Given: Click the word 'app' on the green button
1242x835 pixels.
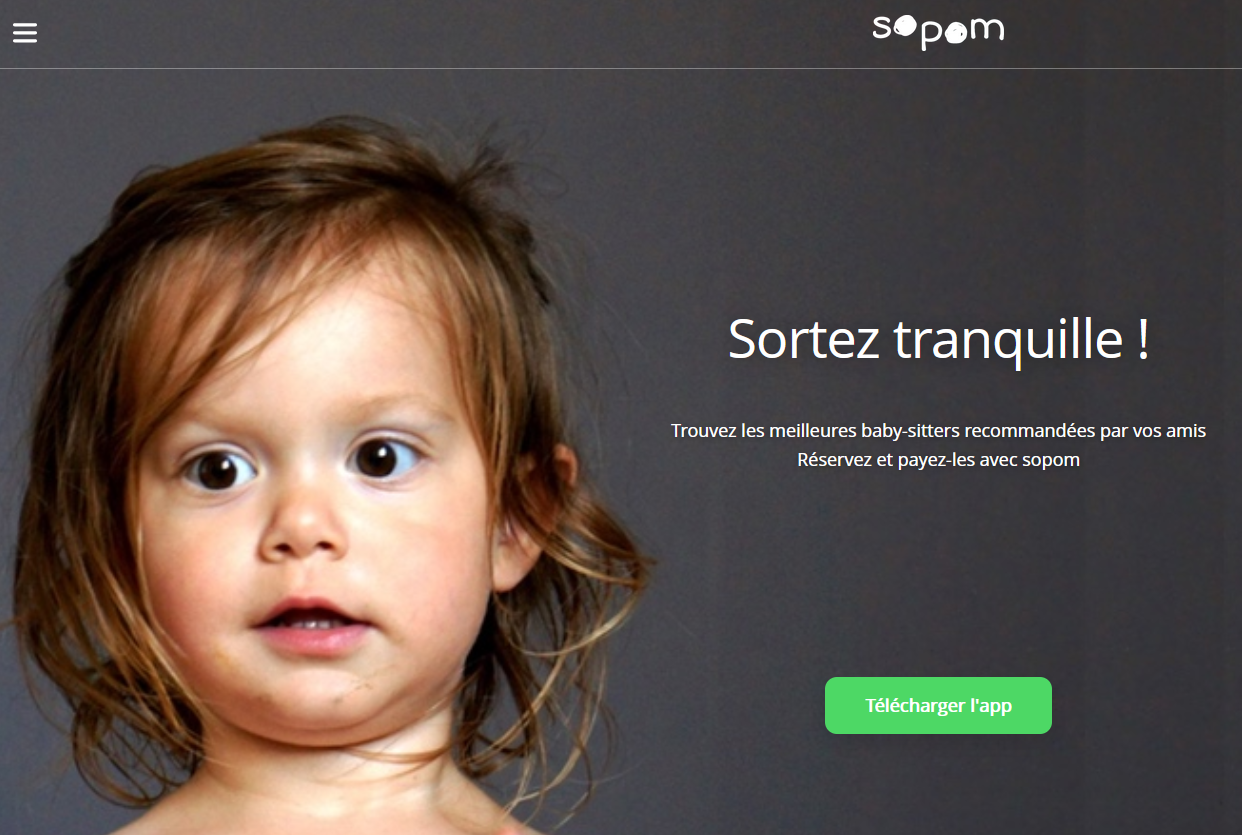Looking at the screenshot, I should 994,706.
